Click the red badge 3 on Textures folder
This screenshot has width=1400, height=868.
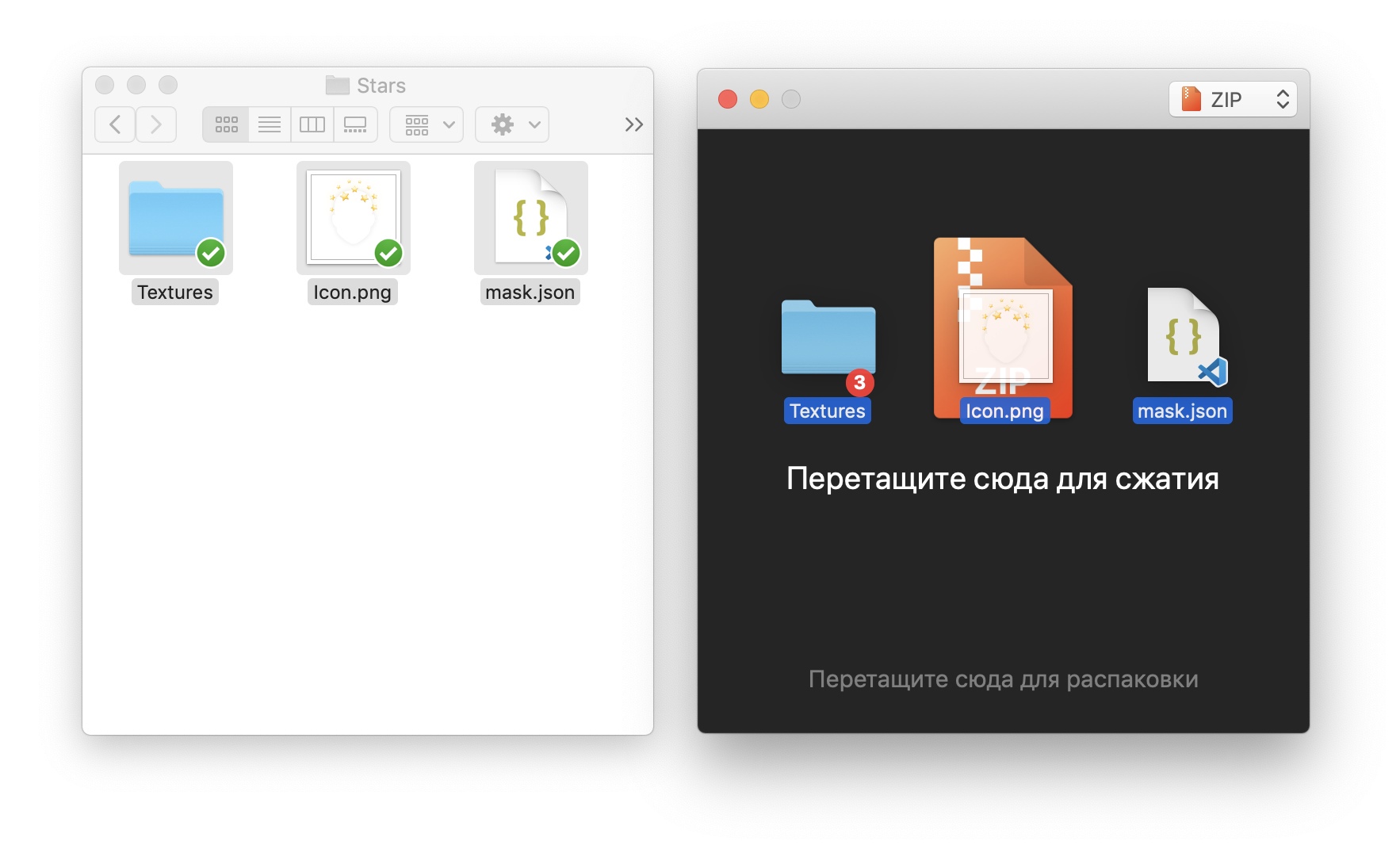(x=859, y=383)
